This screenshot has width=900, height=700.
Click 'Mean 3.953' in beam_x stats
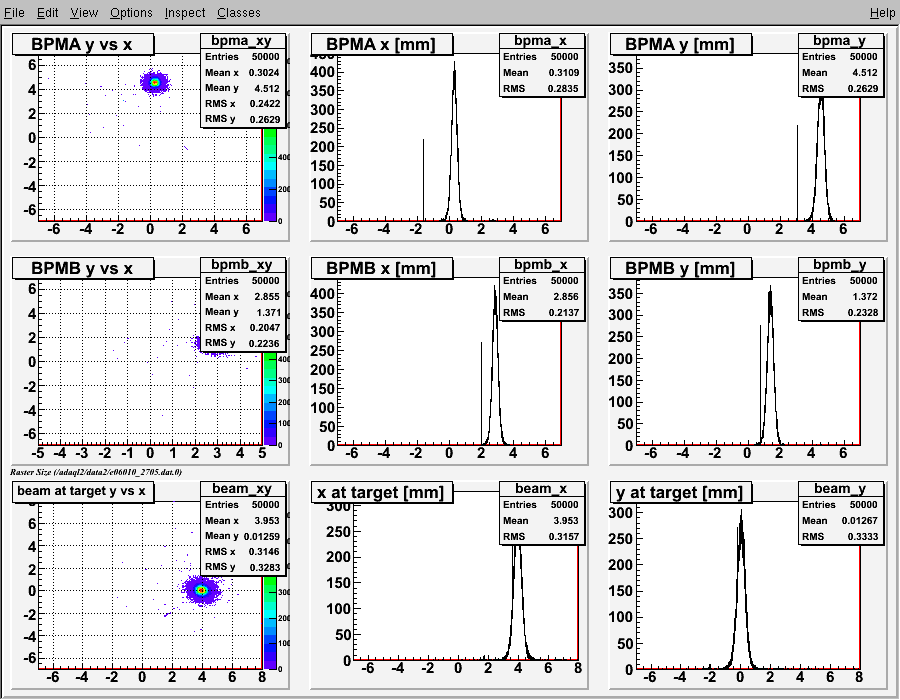coord(541,520)
